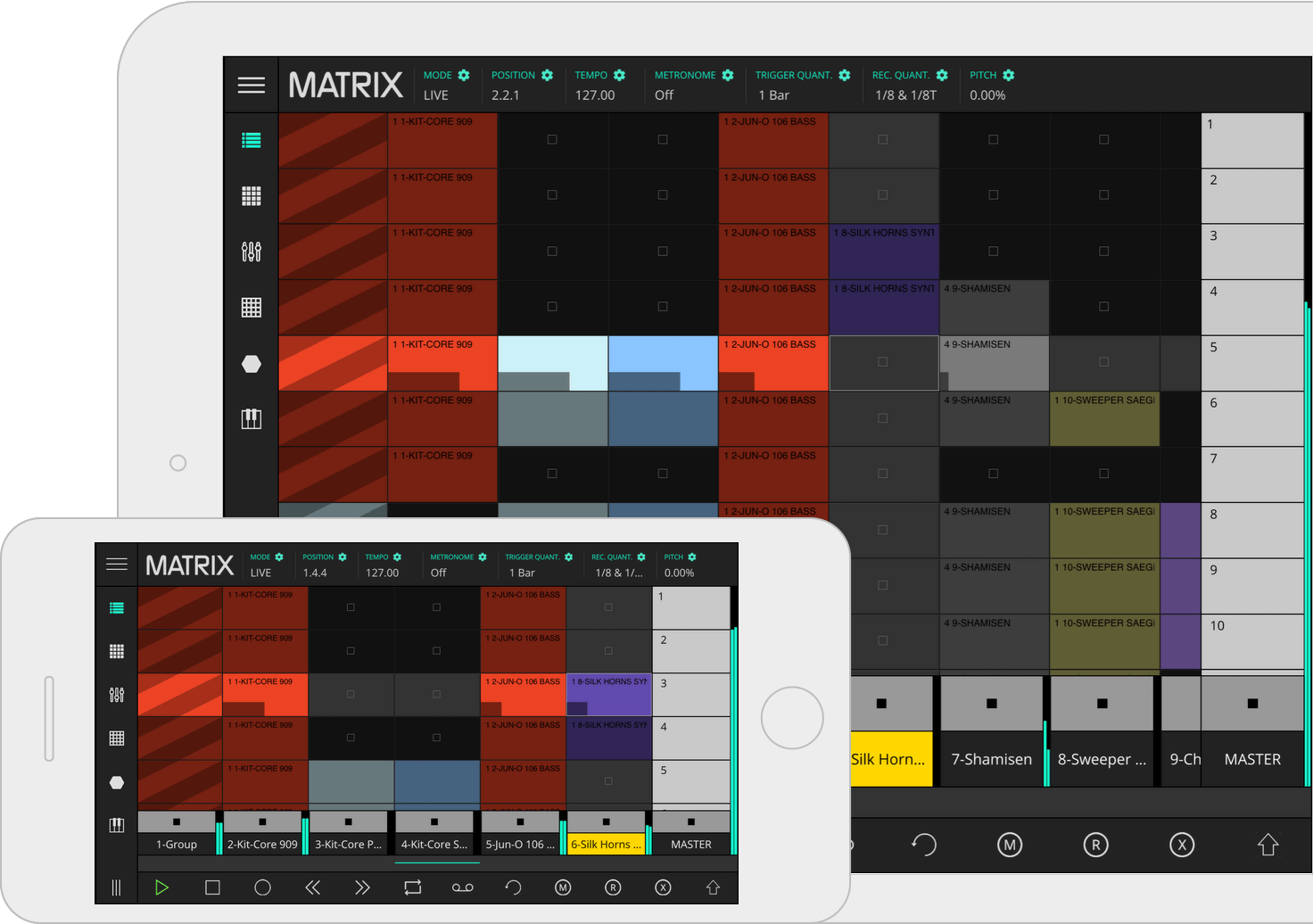Phone: check empty slot right of 2-JUN-O BASS, scene 5

tap(608, 781)
